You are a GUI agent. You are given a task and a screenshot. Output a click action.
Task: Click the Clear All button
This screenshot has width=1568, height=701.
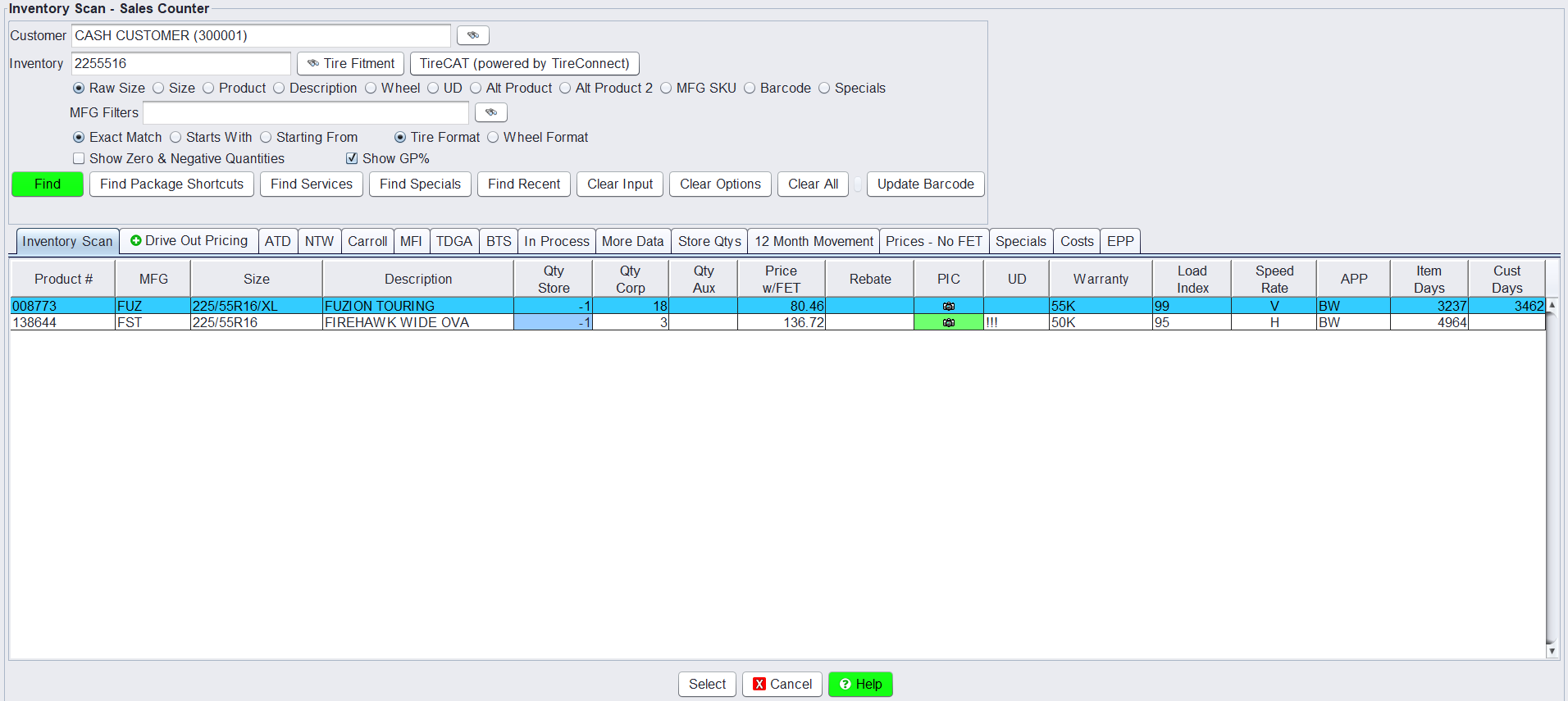coord(813,184)
